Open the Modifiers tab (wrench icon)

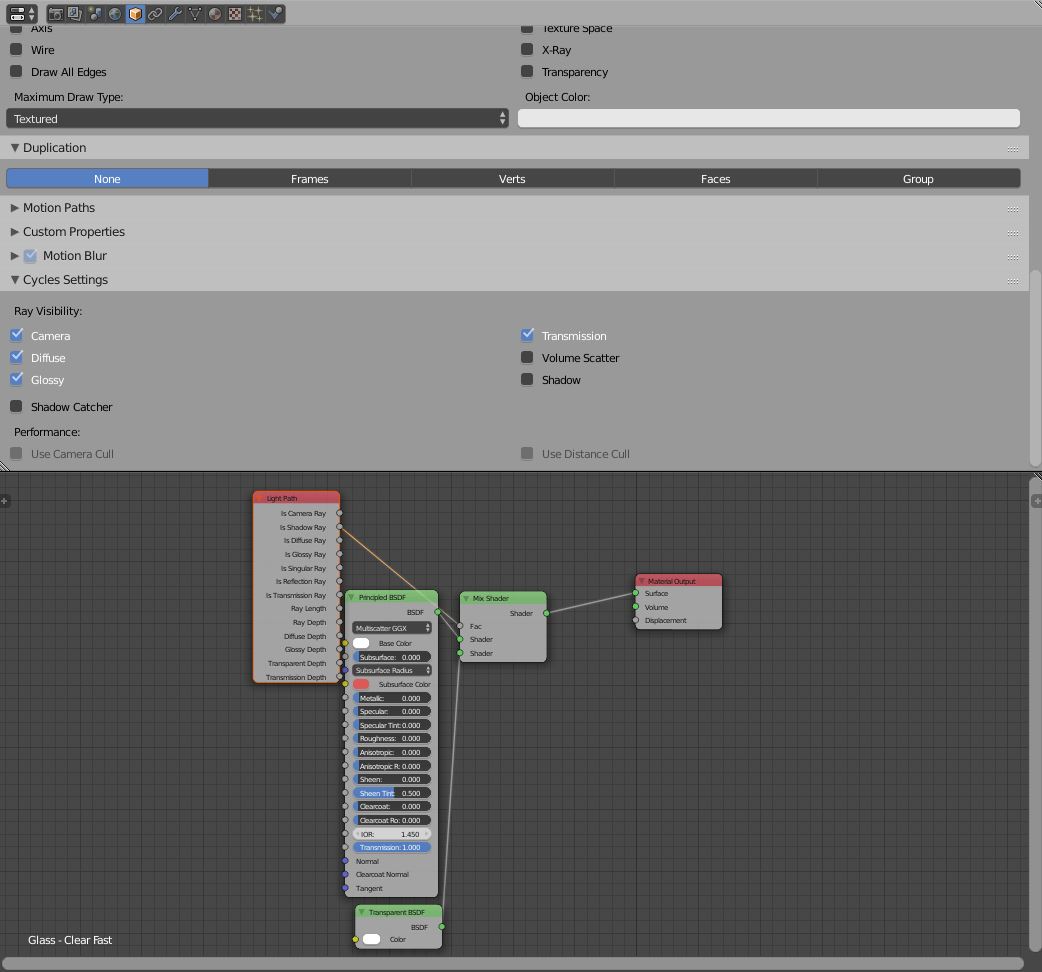pyautogui.click(x=175, y=14)
